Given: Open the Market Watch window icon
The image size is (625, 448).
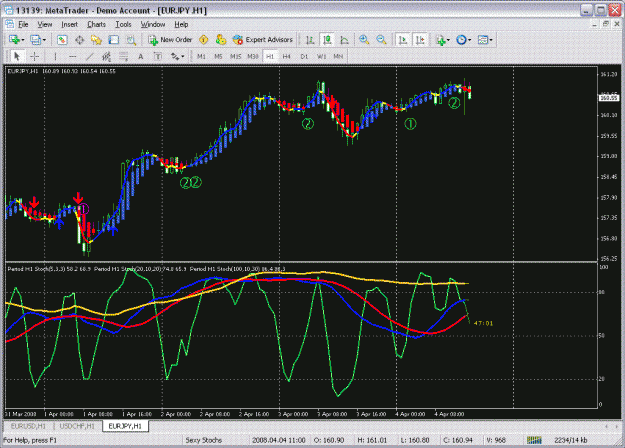Looking at the screenshot, I should (62, 40).
